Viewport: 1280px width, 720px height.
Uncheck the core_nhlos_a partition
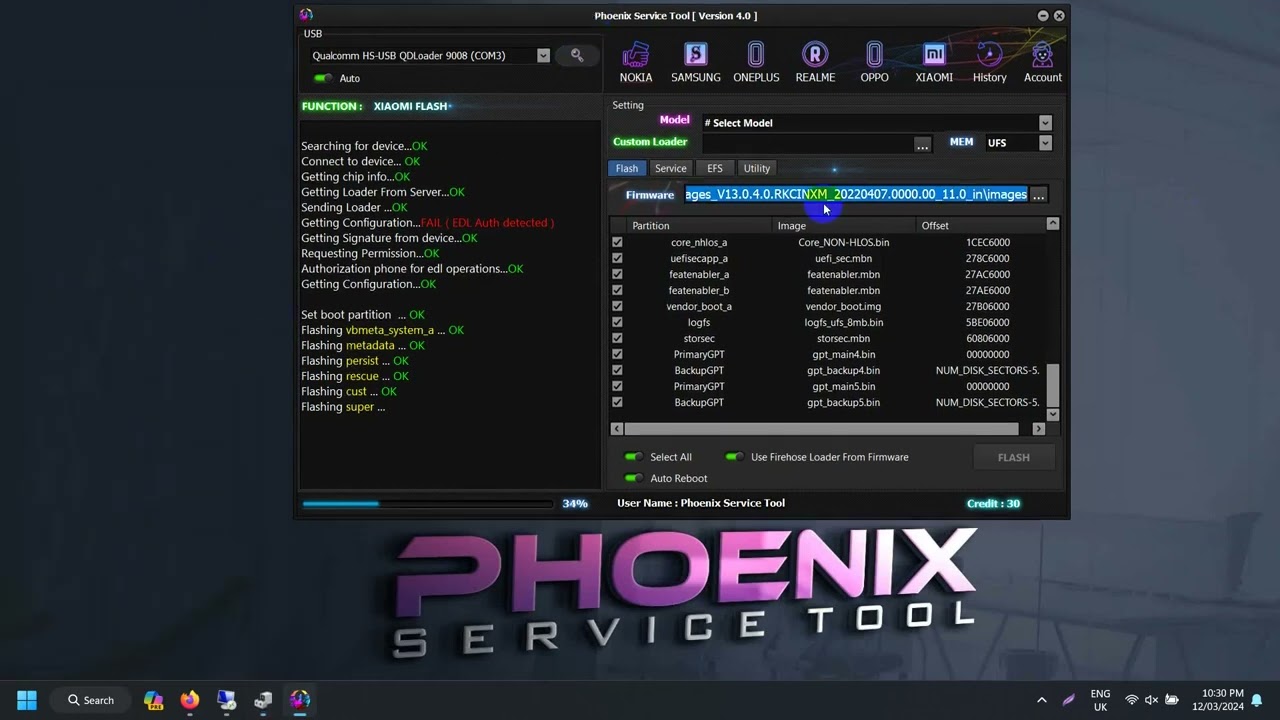point(617,242)
